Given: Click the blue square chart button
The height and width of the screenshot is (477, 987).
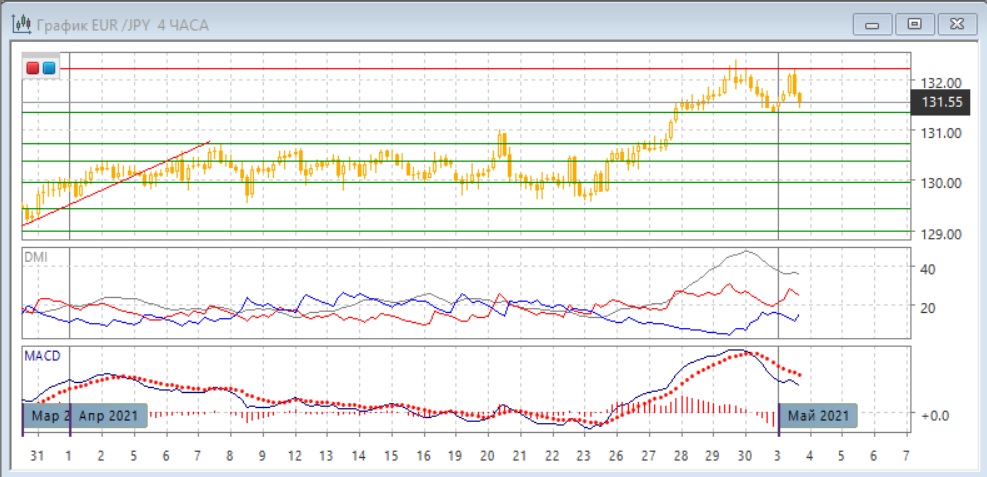Looking at the screenshot, I should (48, 68).
